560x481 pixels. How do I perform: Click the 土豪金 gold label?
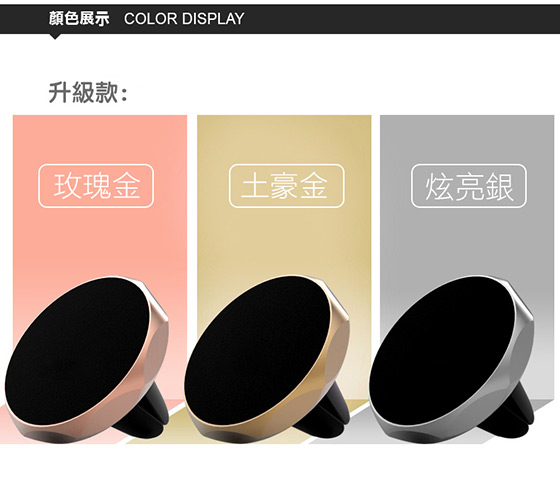(286, 186)
